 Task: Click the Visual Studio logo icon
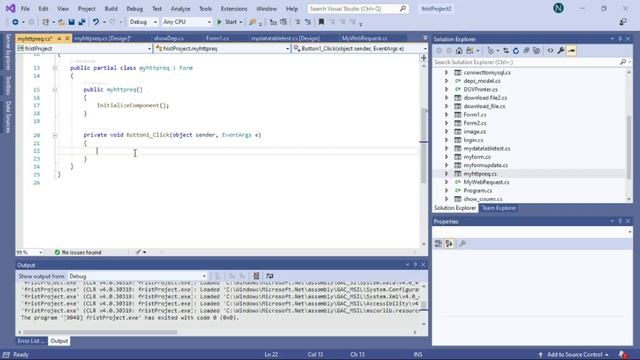coord(10,8)
